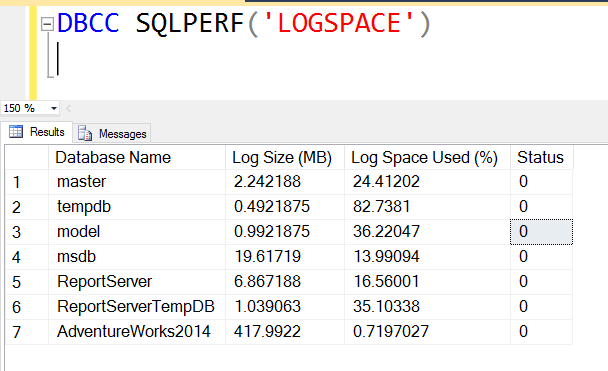Collapse the DBCC SQLPERF code block
This screenshot has width=608, height=371.
click(x=47, y=24)
